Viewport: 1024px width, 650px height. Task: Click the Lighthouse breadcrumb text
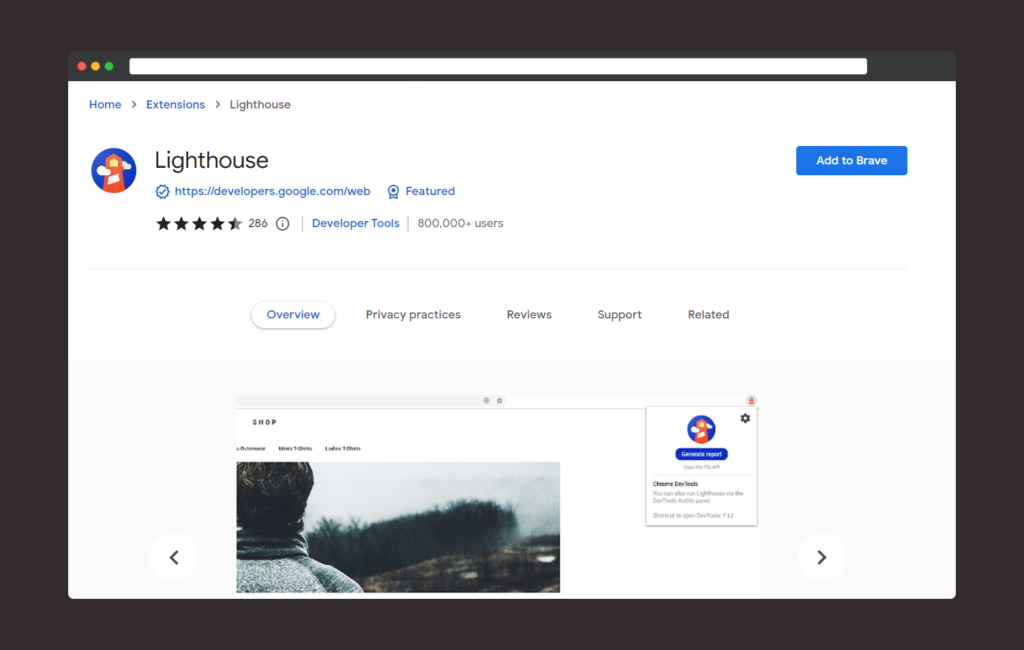click(260, 105)
